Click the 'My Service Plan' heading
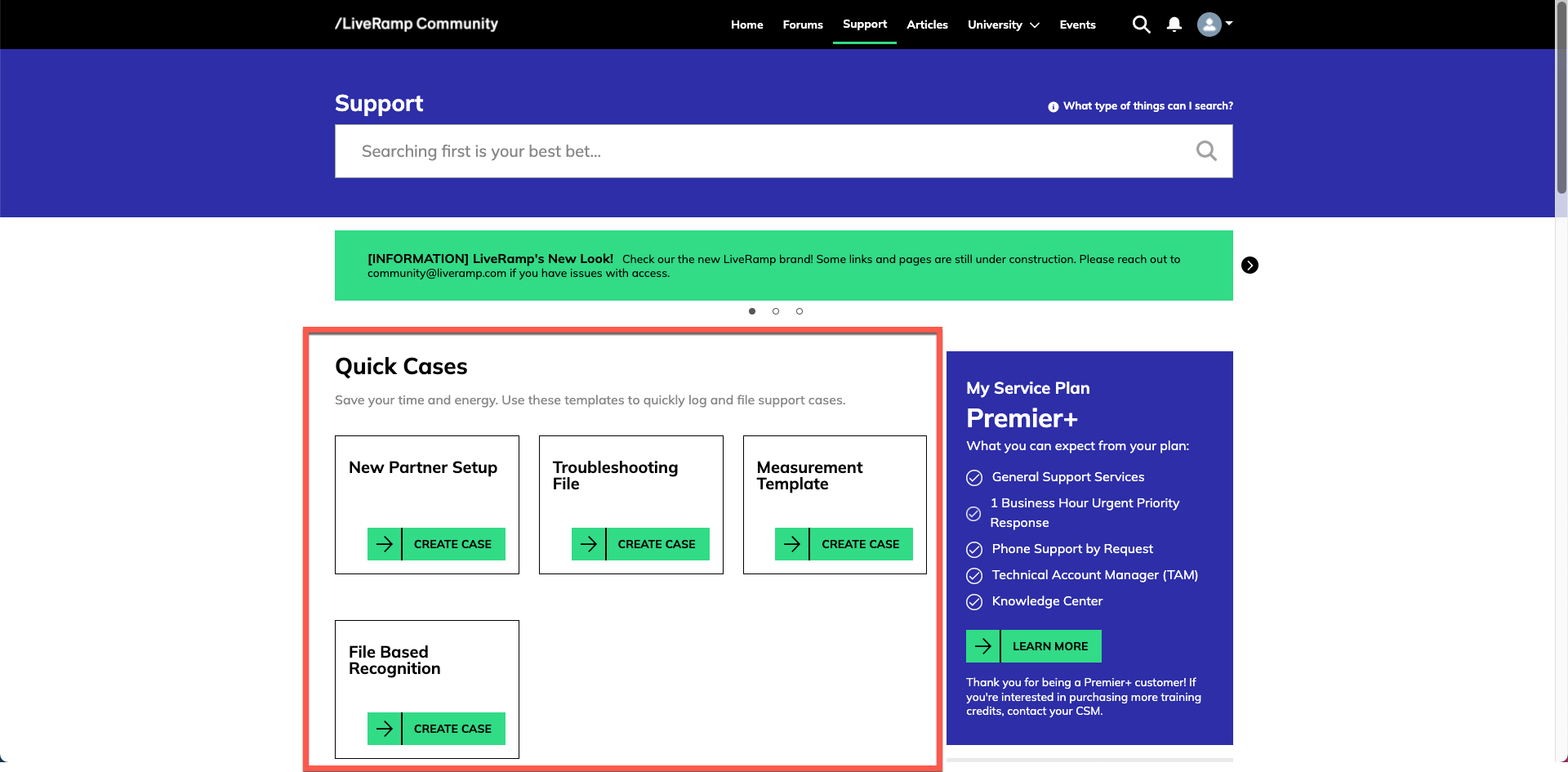1568x772 pixels. tap(1028, 388)
